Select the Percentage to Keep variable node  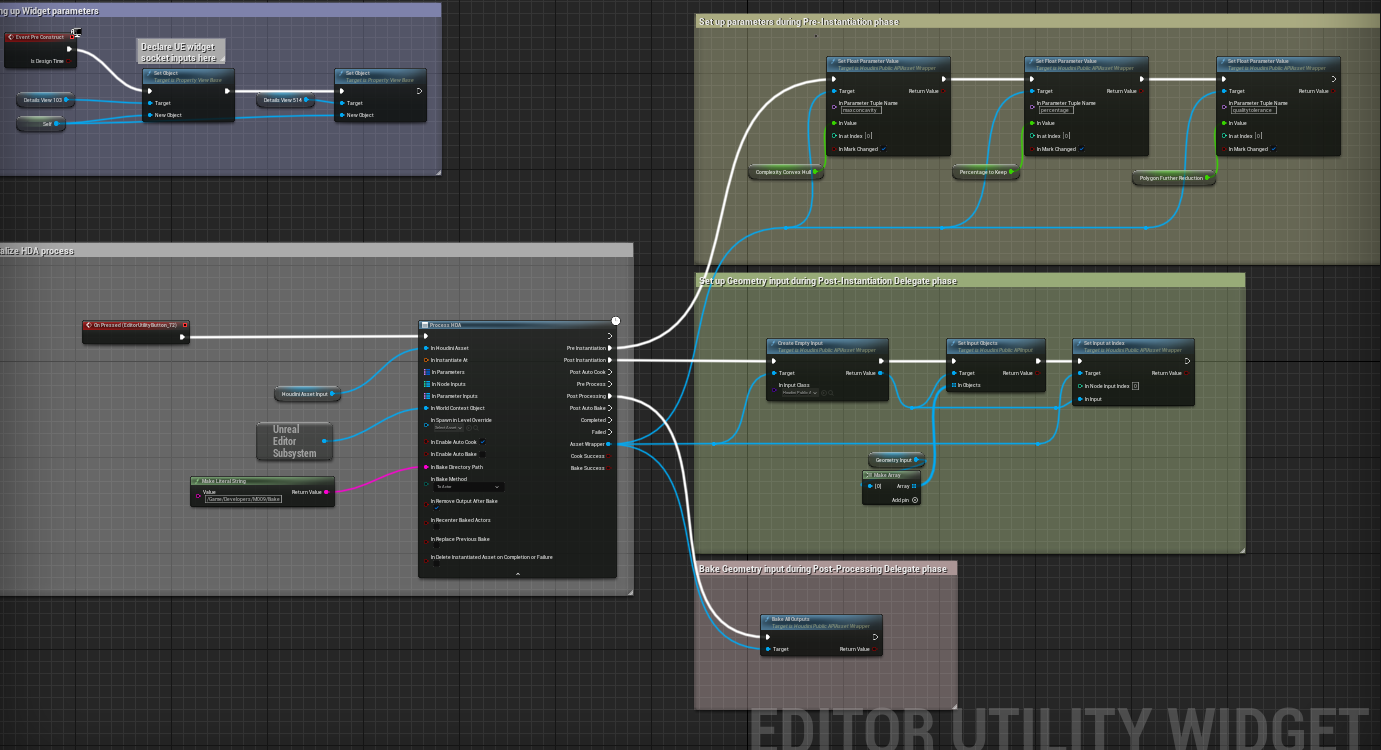coord(986,172)
